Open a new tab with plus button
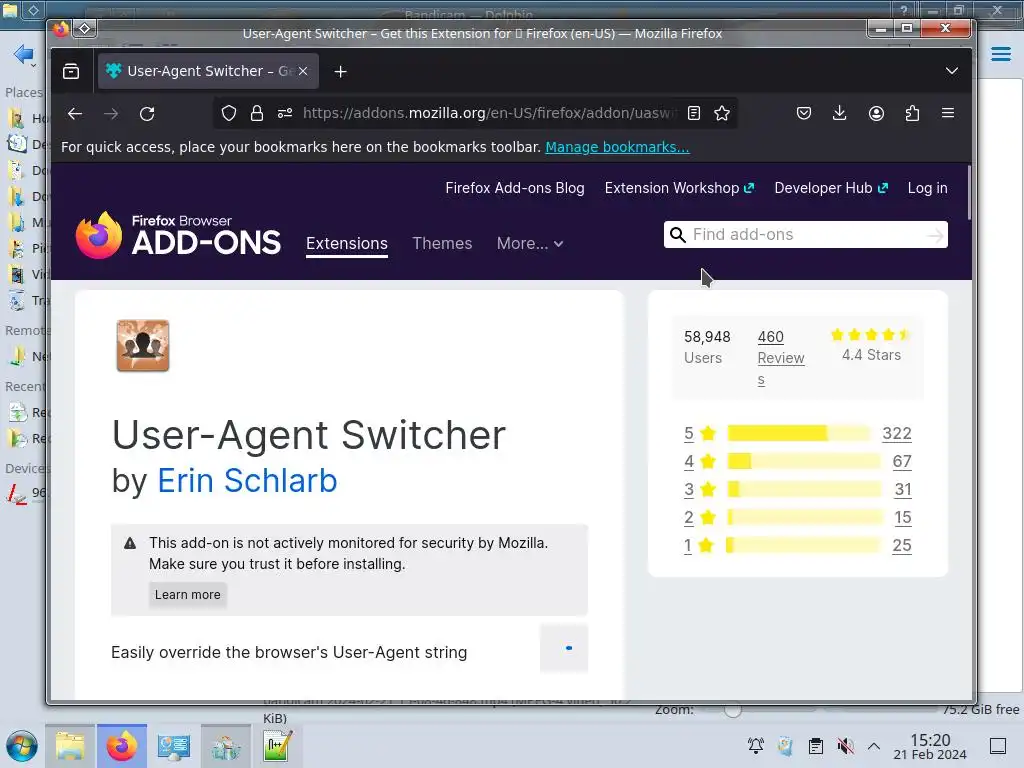1024x768 pixels. (340, 72)
